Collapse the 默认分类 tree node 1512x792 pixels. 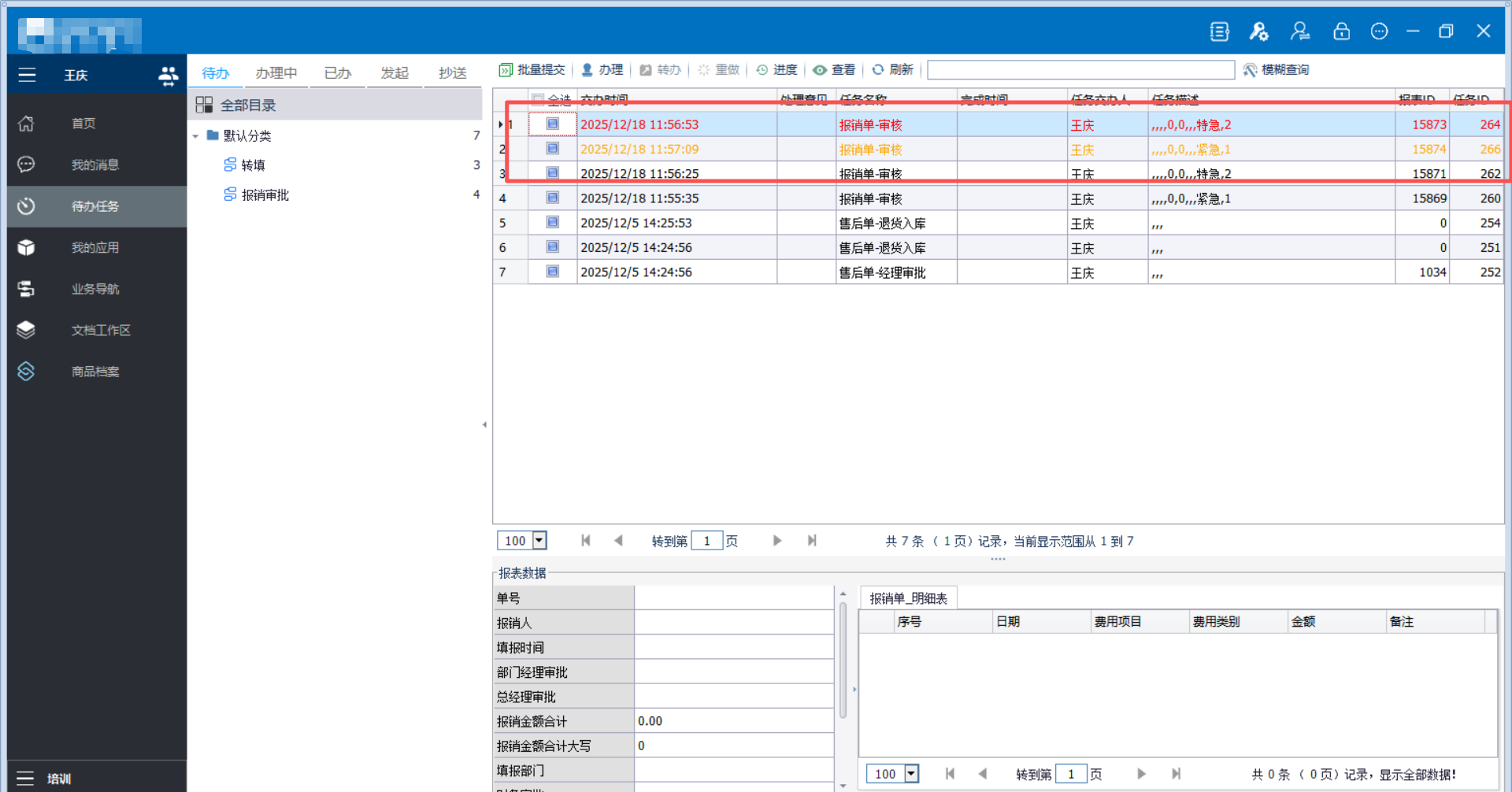(x=195, y=136)
